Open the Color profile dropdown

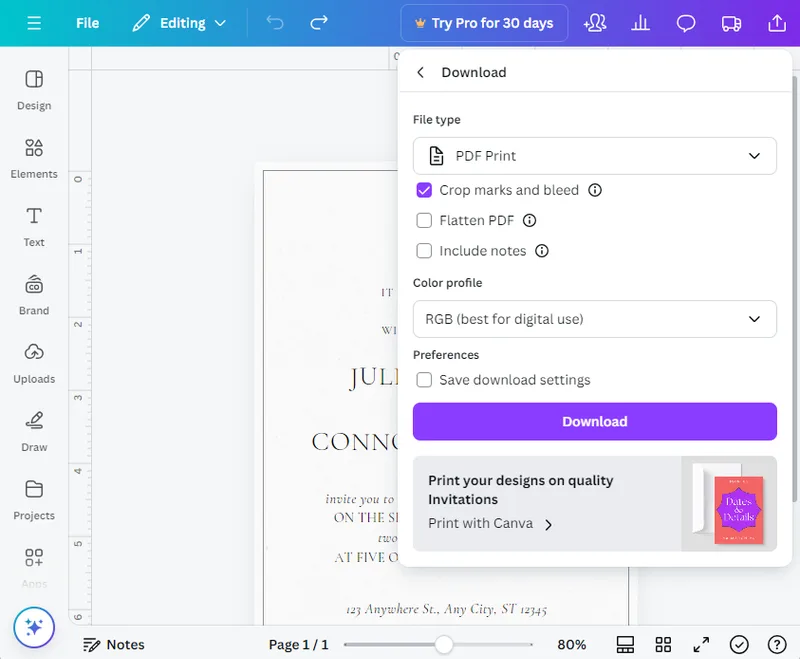595,318
